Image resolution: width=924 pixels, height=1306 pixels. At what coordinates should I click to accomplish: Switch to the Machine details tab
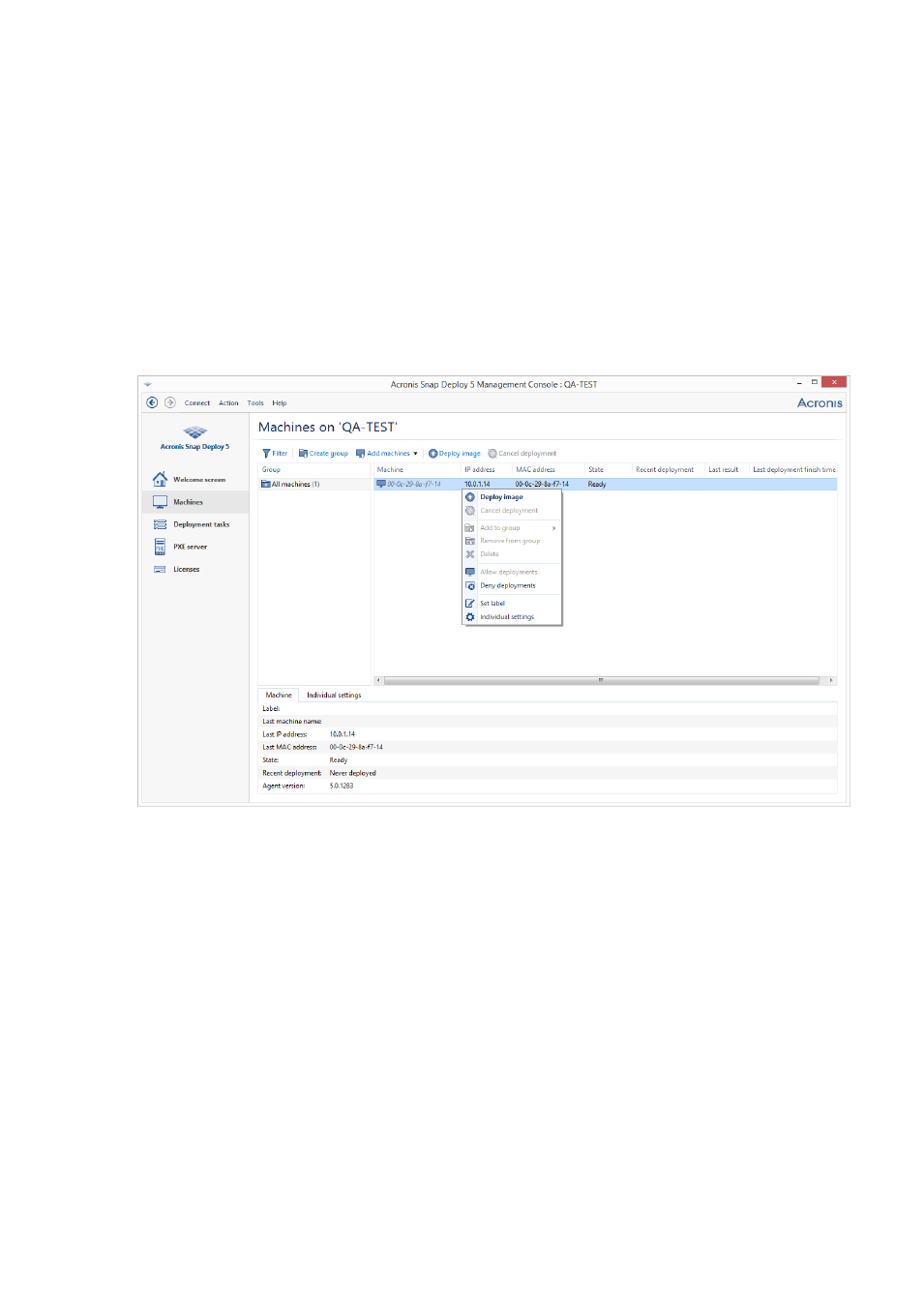279,696
